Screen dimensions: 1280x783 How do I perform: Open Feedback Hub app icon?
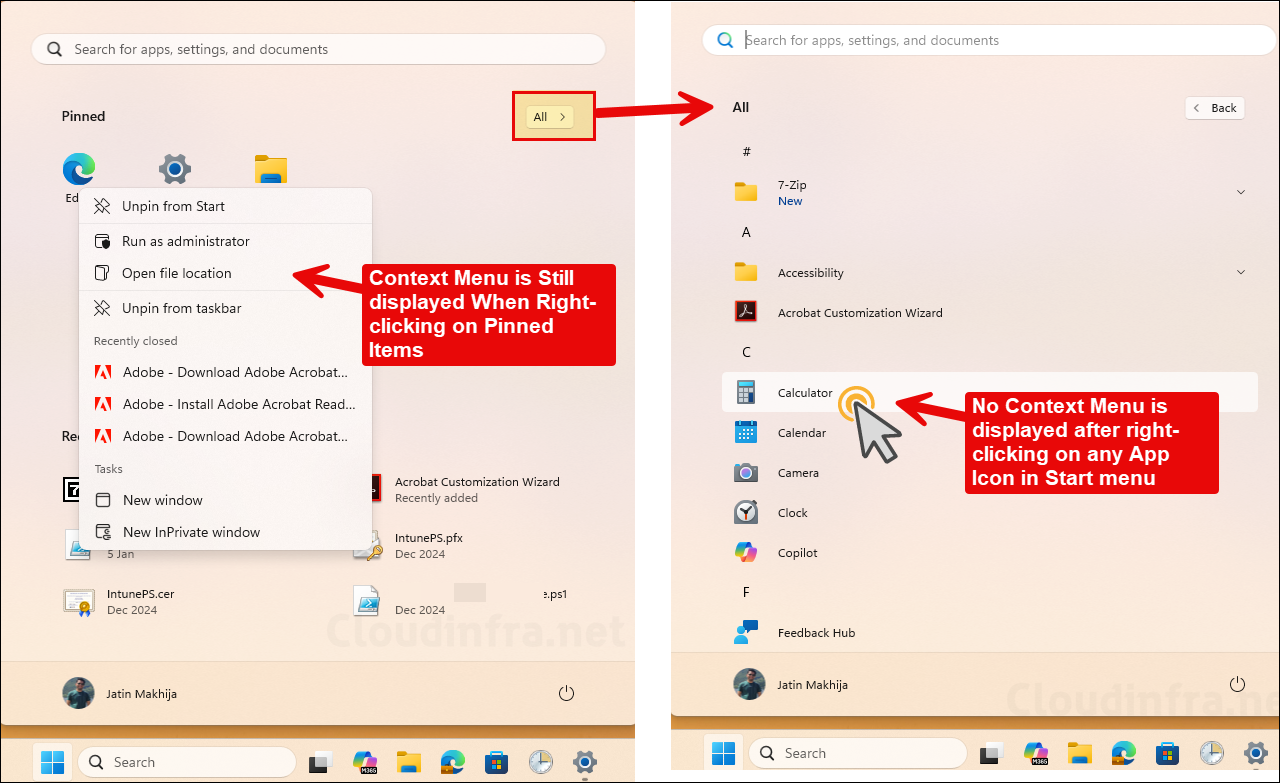(x=746, y=632)
